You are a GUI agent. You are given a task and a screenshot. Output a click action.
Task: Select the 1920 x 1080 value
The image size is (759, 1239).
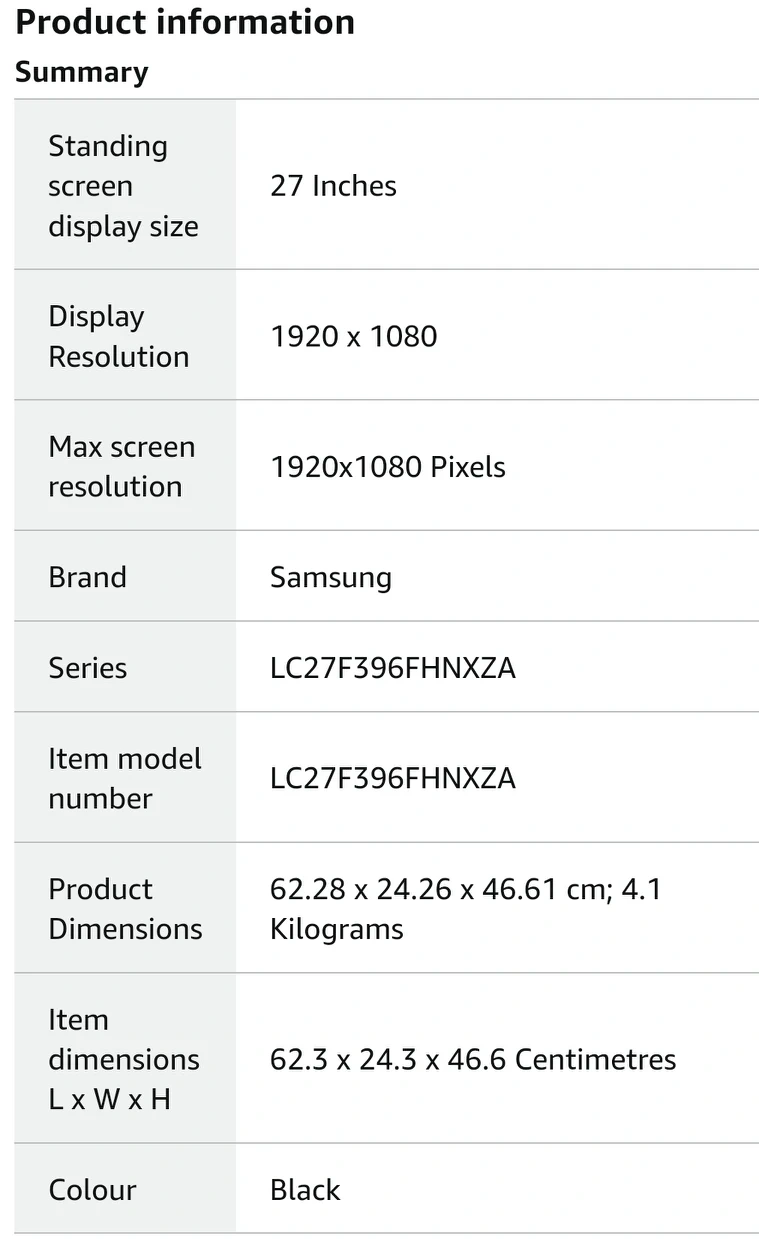click(x=354, y=336)
